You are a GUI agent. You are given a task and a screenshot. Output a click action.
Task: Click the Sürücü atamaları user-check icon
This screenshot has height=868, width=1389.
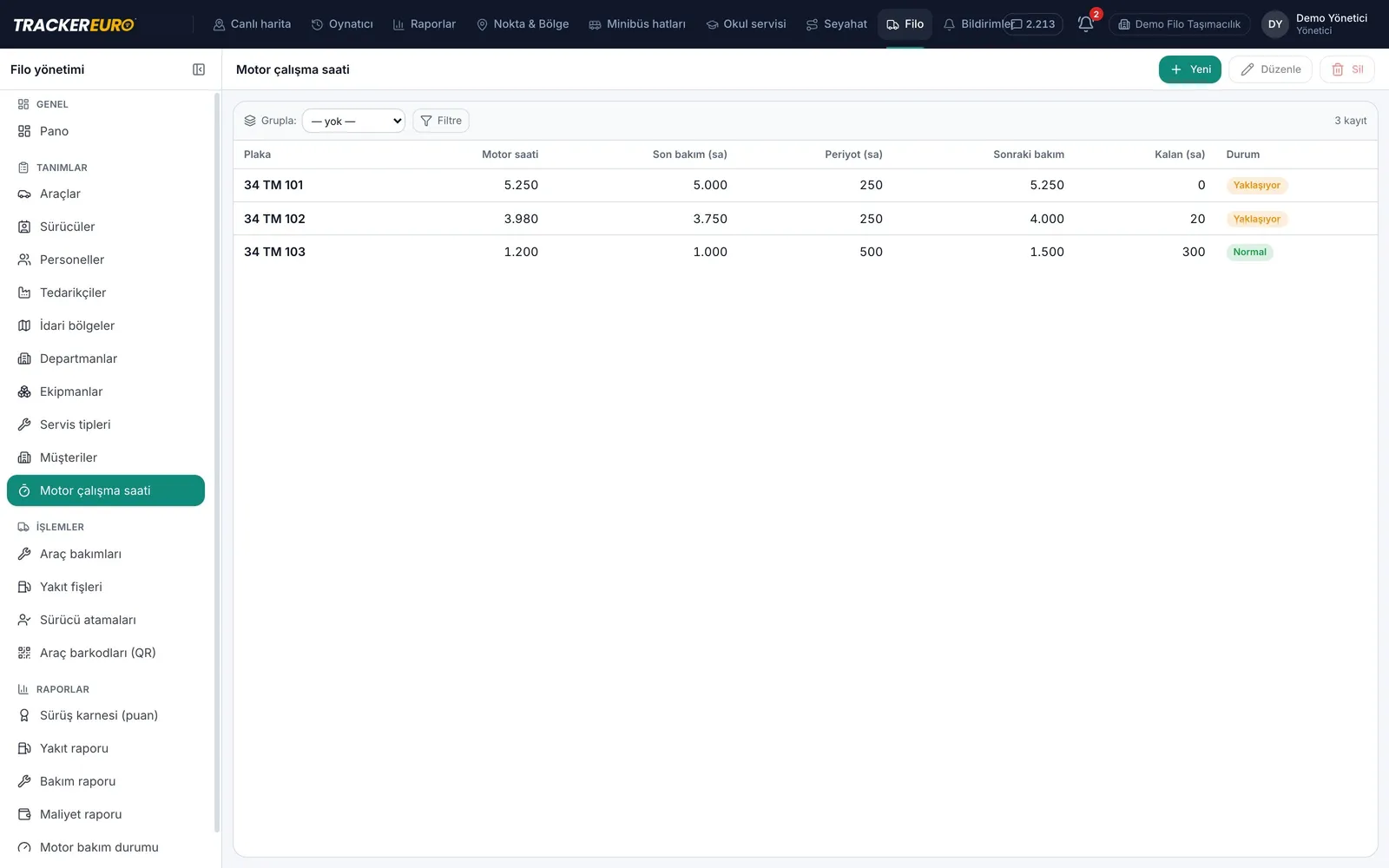[x=24, y=620]
